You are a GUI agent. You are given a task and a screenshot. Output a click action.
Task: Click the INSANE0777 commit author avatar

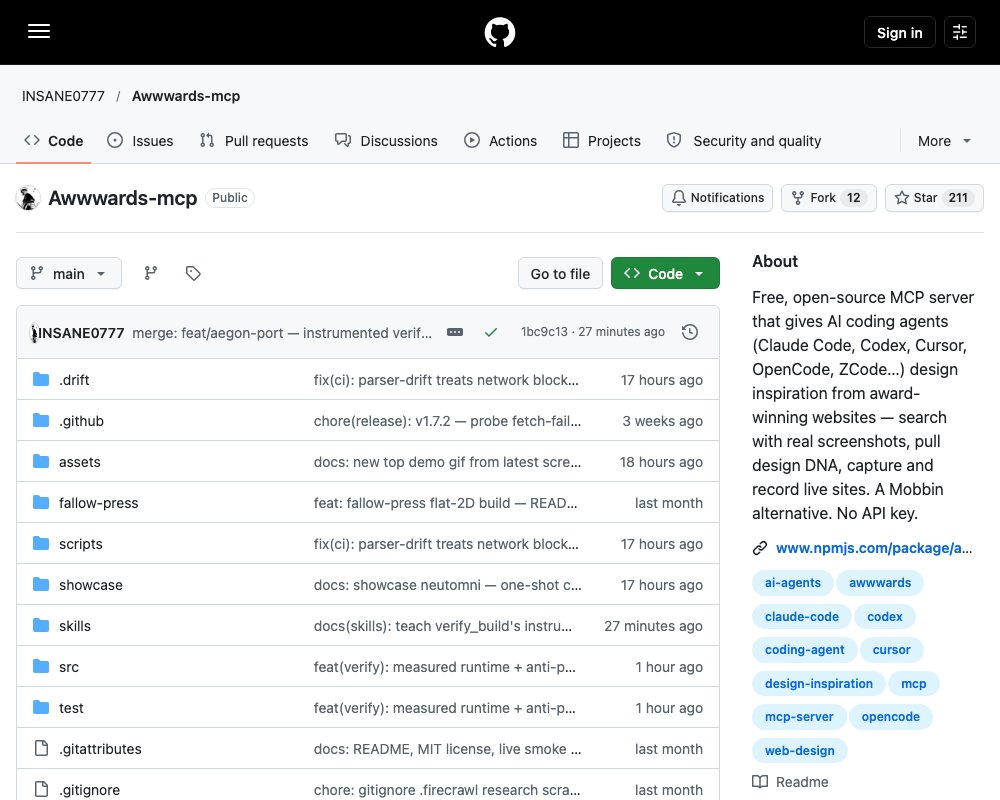tap(34, 332)
